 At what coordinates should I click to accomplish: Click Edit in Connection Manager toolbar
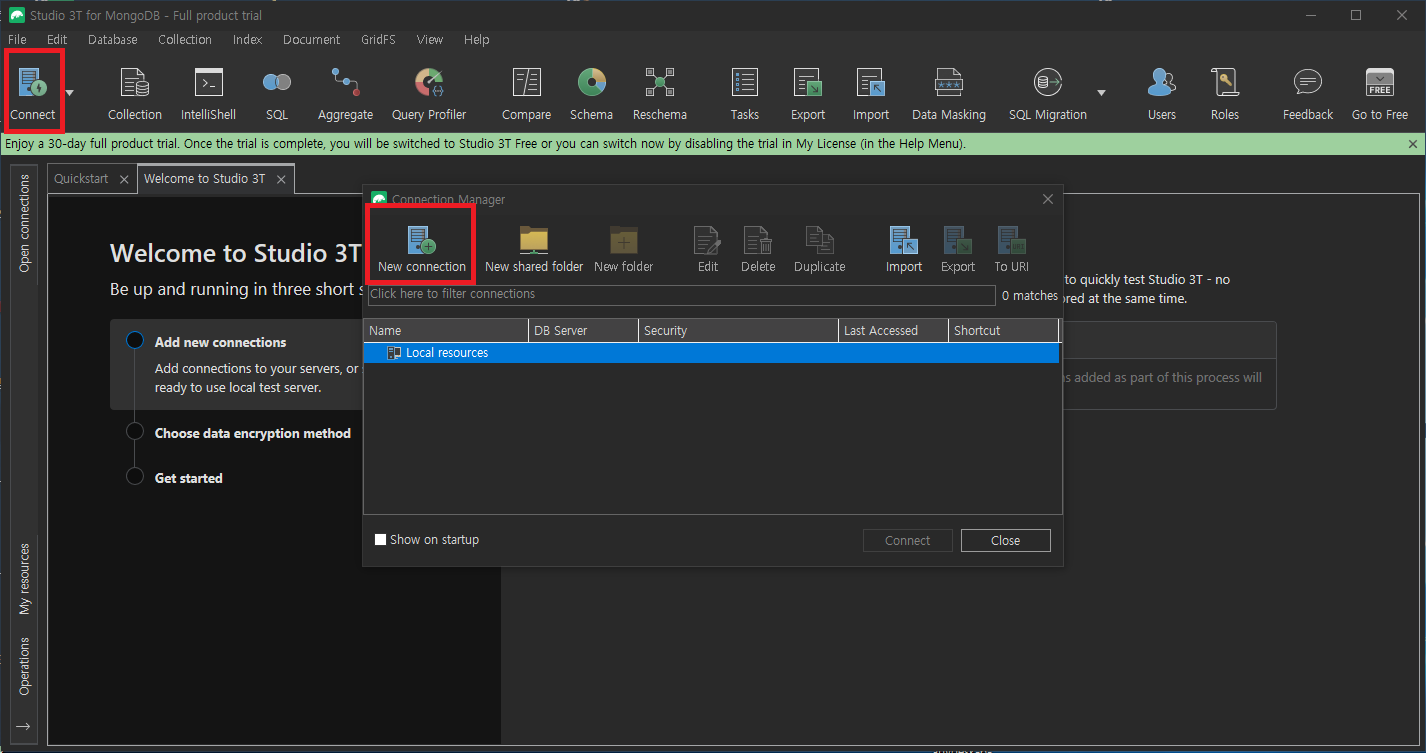tap(708, 250)
